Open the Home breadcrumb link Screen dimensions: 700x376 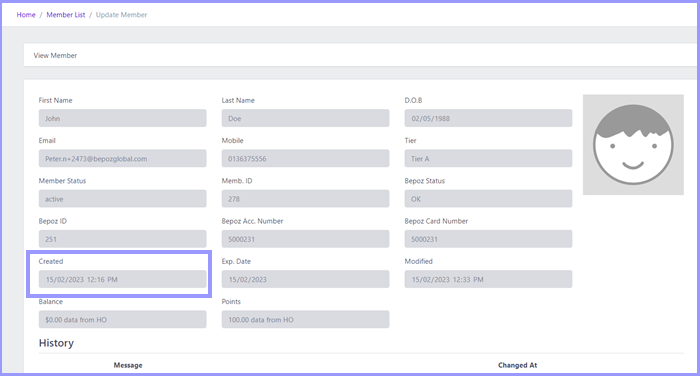[26, 15]
